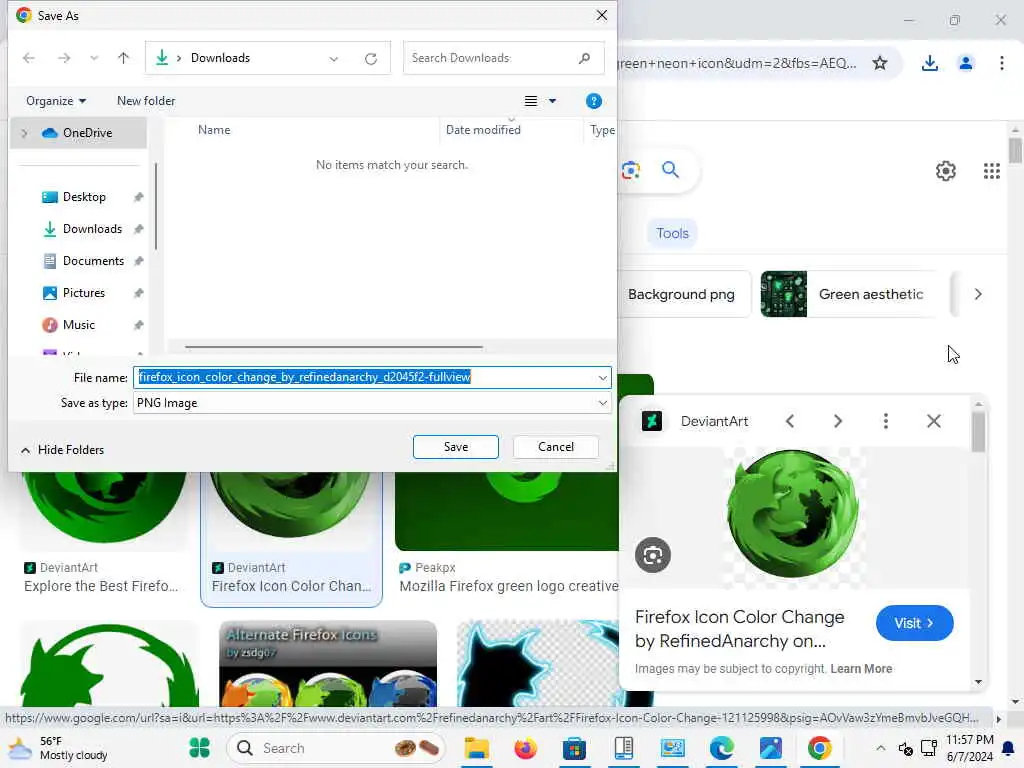Screen dimensions: 1024x768
Task: Select Desktop in navigation pane
Action: tap(84, 197)
